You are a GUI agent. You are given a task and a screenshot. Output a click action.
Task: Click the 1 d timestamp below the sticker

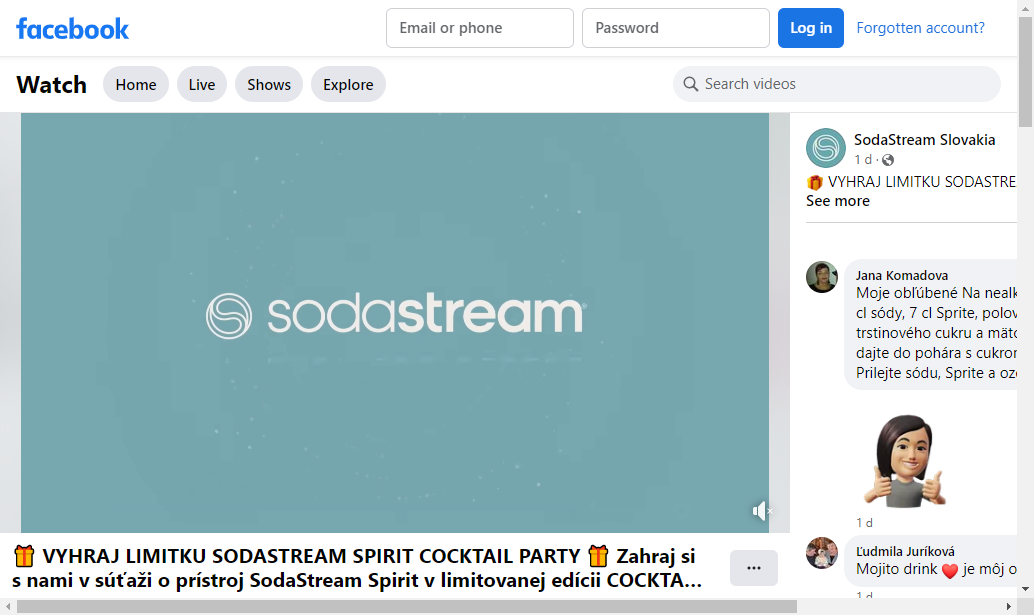(x=865, y=523)
